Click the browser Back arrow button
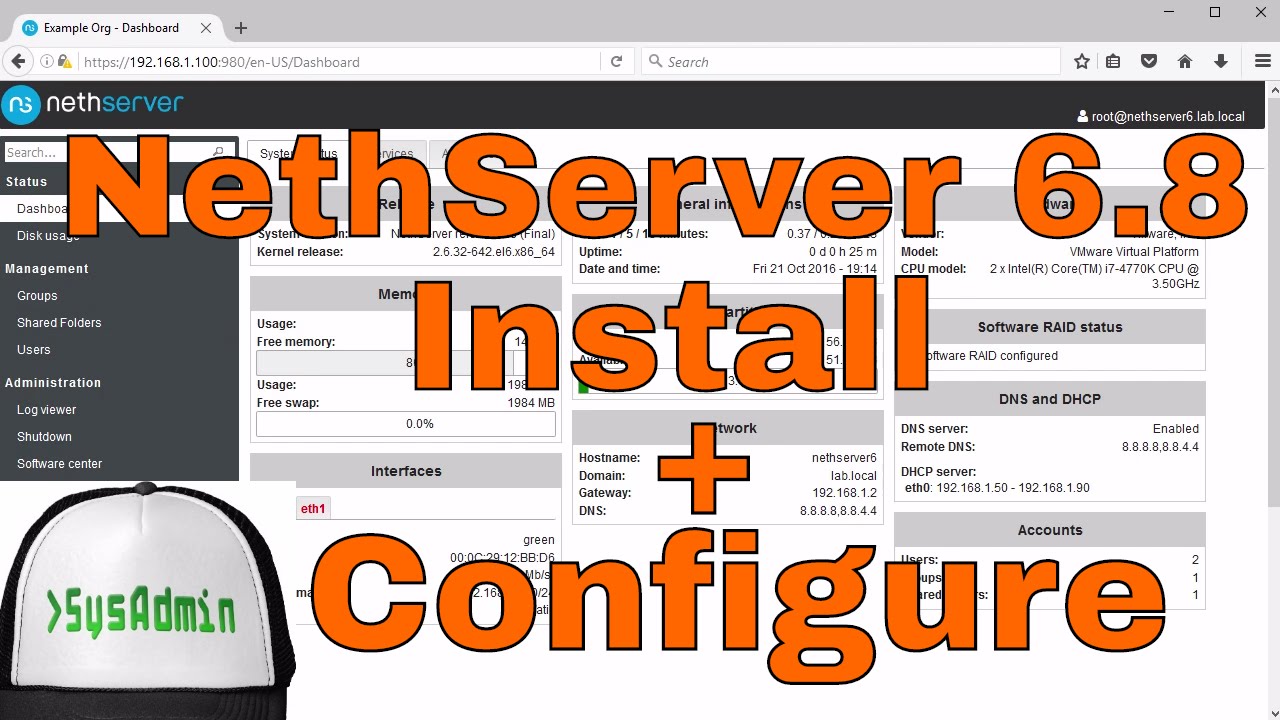Screen dimensions: 1280x720 click(x=18, y=61)
